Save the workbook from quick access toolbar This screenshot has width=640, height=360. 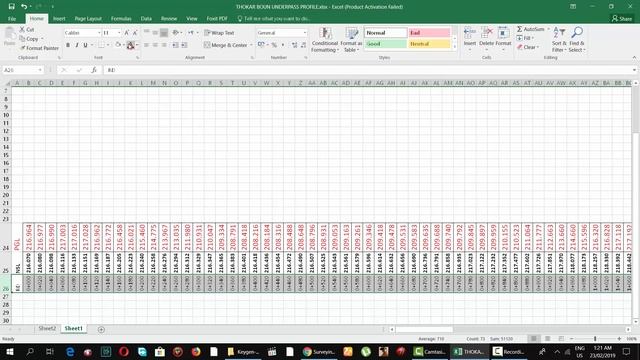pos(11,7)
